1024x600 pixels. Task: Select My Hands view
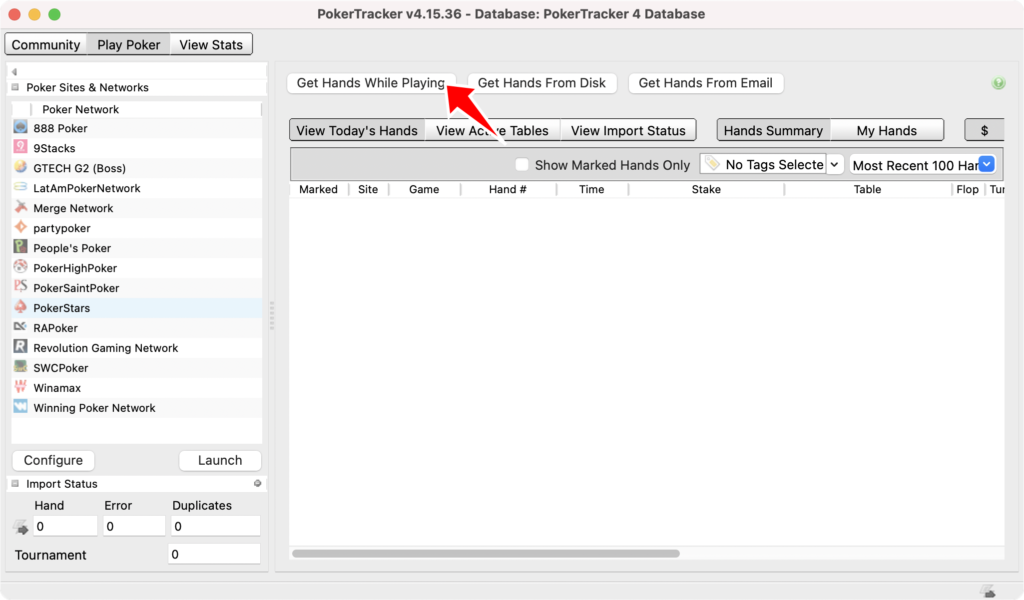pyautogui.click(x=886, y=130)
